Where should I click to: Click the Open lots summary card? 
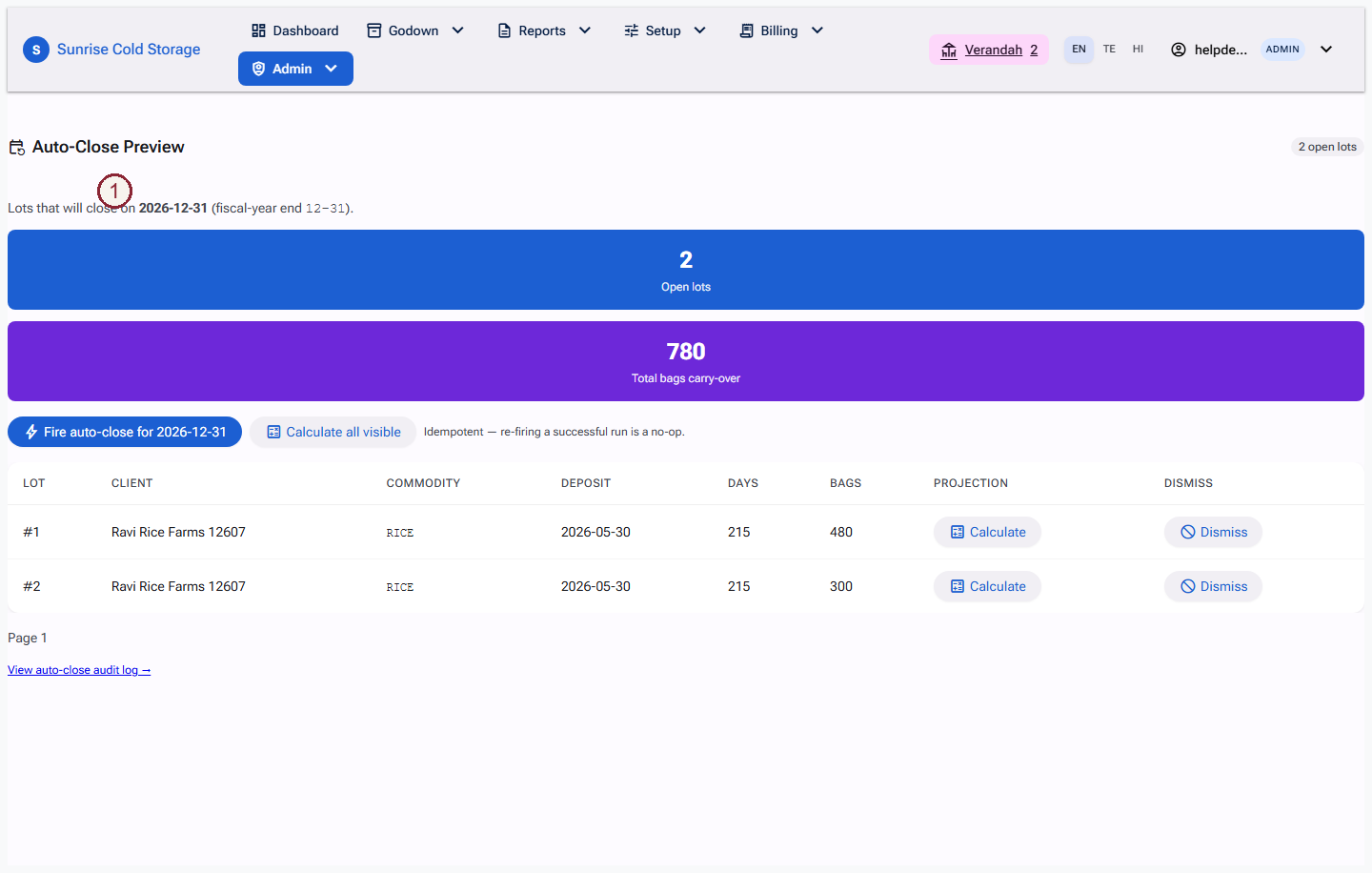click(x=686, y=270)
